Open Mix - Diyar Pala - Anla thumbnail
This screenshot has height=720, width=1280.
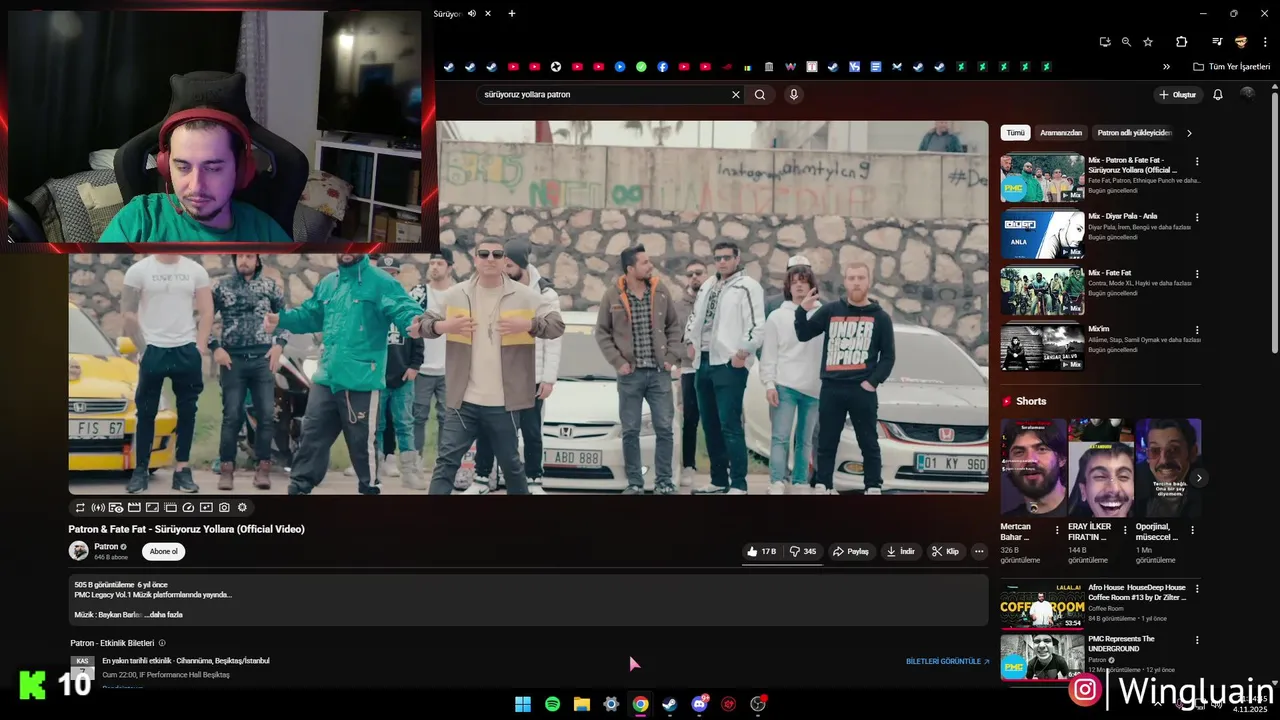tap(1042, 235)
